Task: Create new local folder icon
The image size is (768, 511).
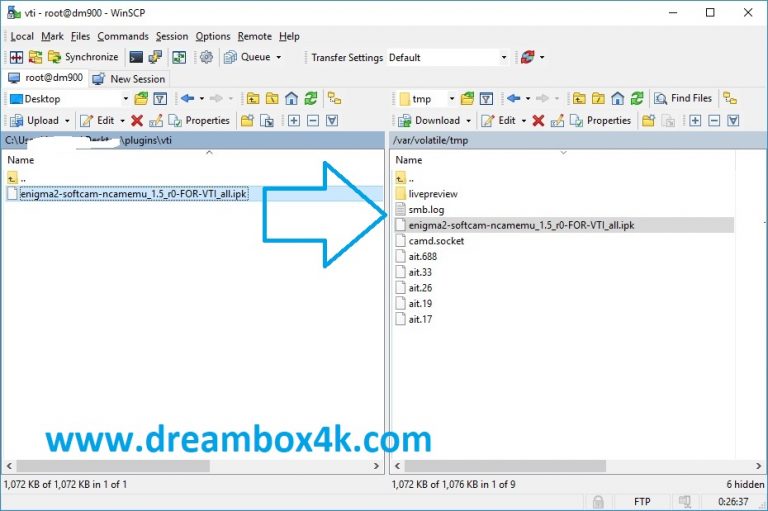Action: (247, 121)
